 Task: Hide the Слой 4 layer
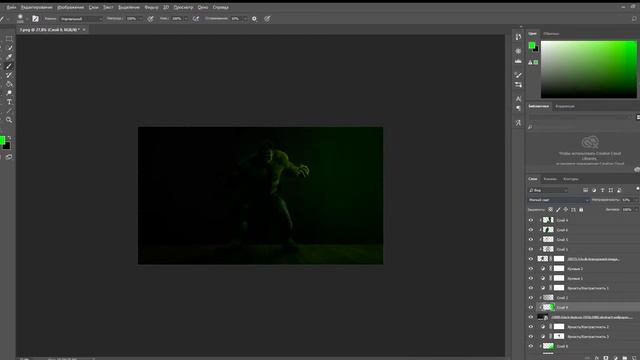pyautogui.click(x=531, y=220)
